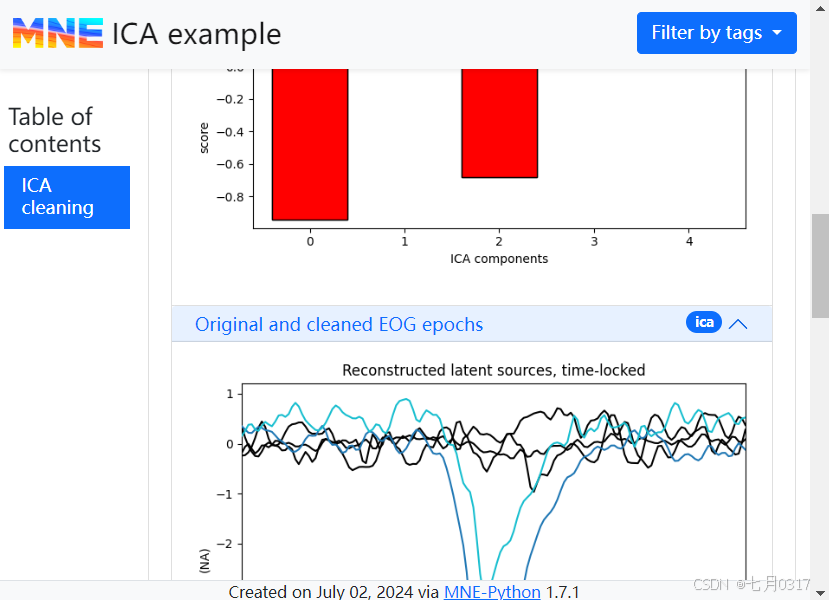Collapse section using the chevron-up icon
The width and height of the screenshot is (829, 608).
(x=738, y=324)
